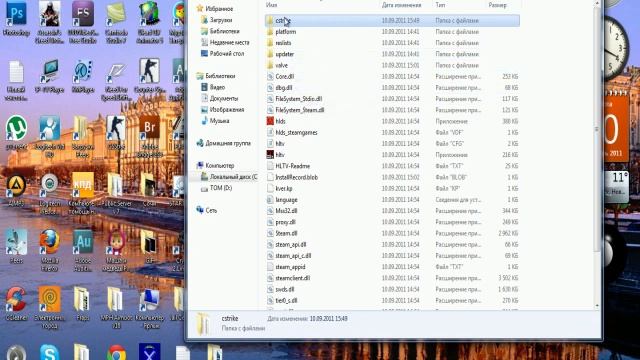
Task: Select the FileSystem_Stdio.dll file
Action: (x=299, y=99)
